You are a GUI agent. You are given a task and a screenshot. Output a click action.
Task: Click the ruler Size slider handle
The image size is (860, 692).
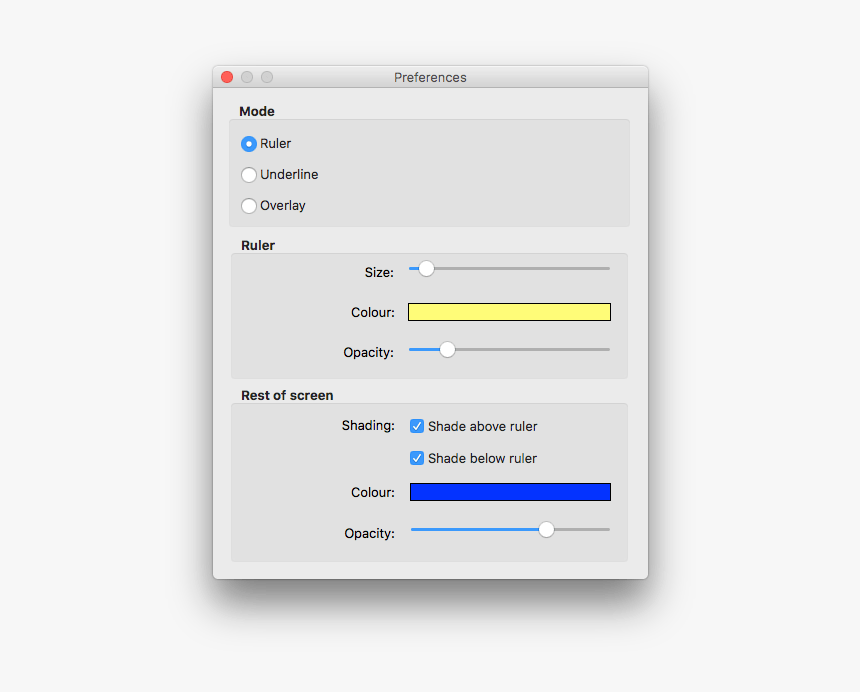pyautogui.click(x=425, y=268)
